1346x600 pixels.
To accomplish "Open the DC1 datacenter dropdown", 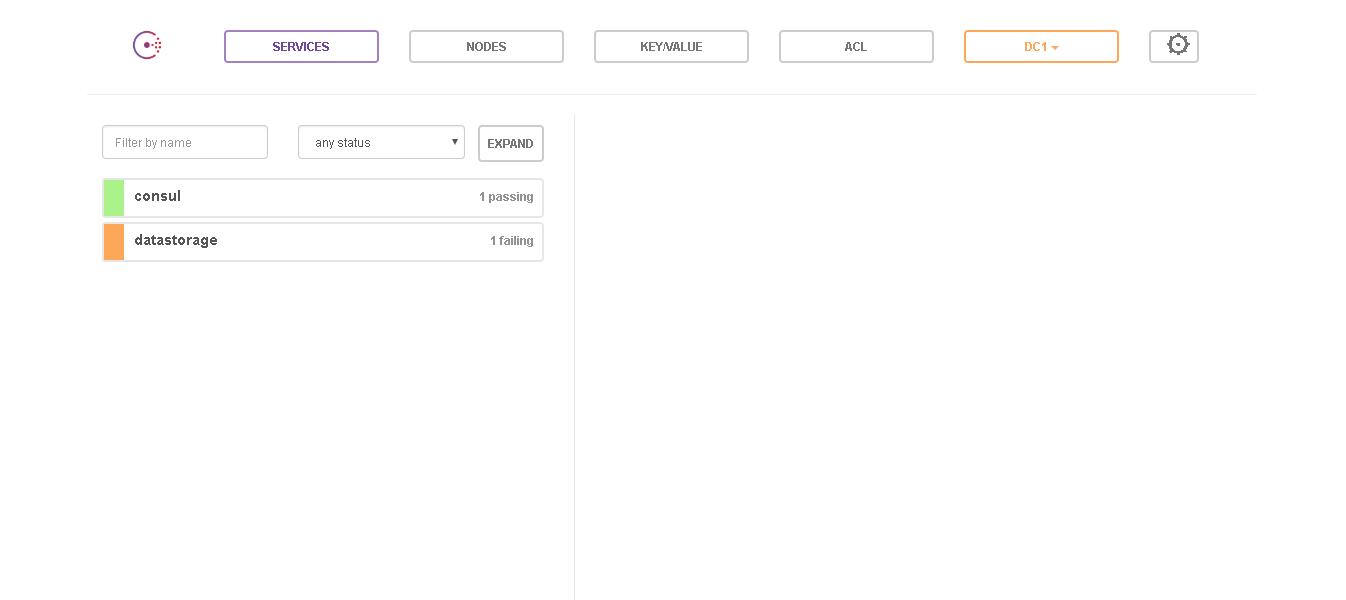I will (1041, 46).
